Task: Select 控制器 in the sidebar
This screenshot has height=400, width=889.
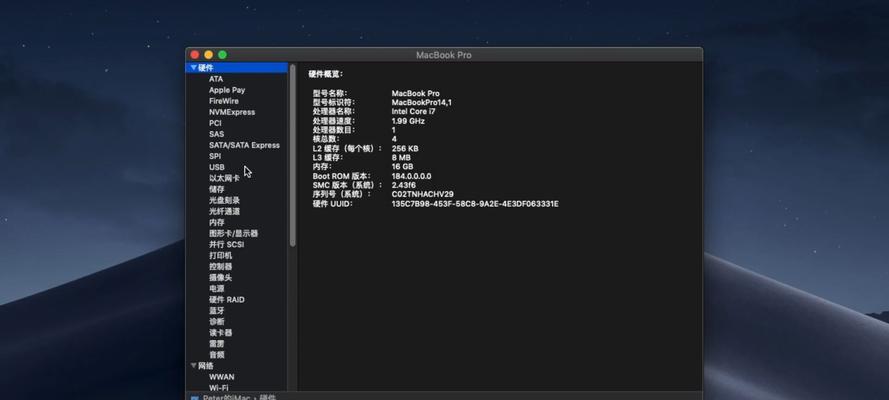Action: (221, 267)
